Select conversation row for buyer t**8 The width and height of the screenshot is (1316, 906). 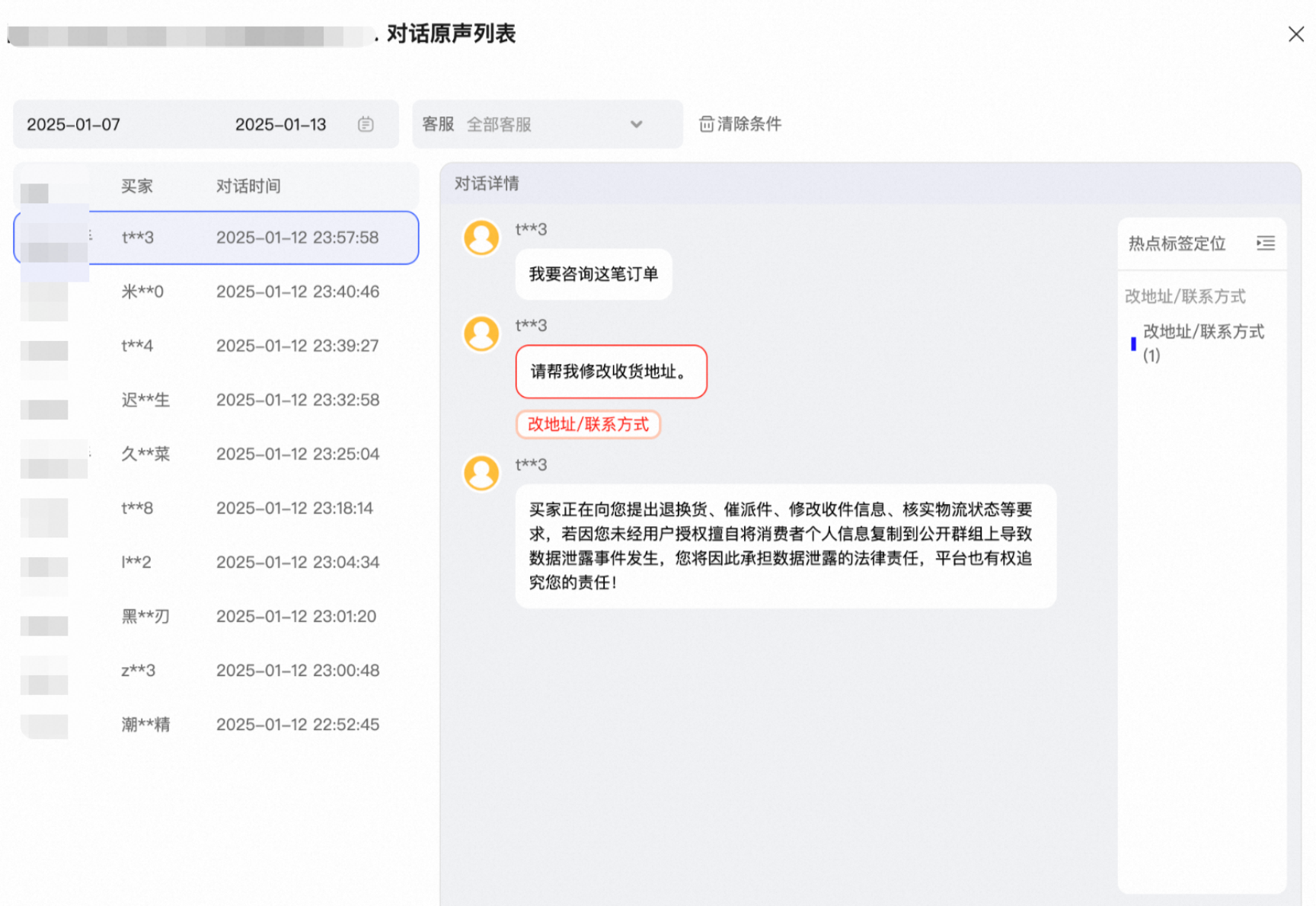point(216,508)
